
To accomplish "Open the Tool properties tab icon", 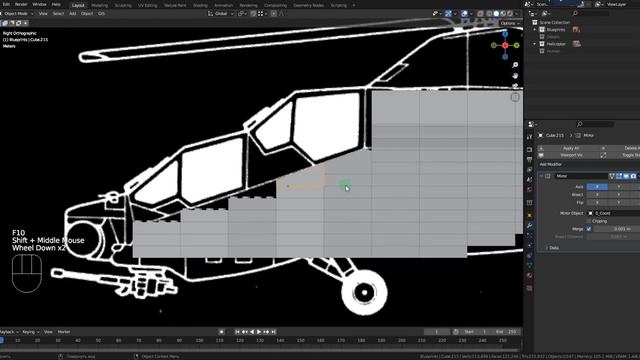I will point(529,138).
